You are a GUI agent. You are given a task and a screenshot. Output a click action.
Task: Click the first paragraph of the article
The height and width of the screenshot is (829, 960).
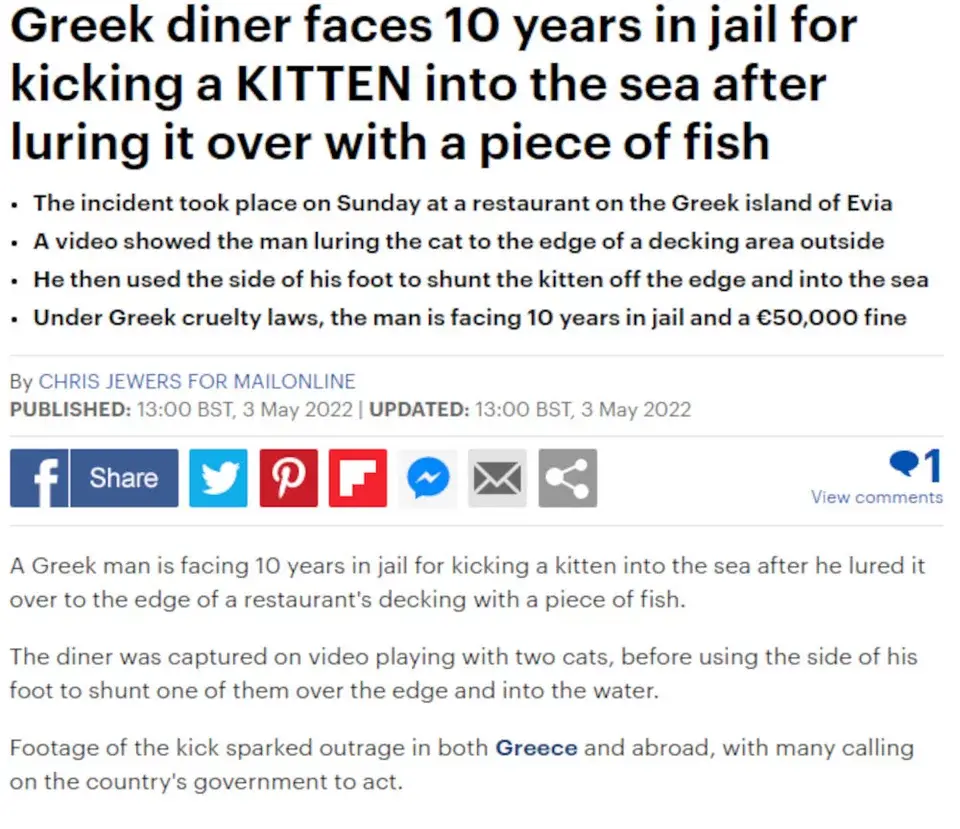(467, 582)
